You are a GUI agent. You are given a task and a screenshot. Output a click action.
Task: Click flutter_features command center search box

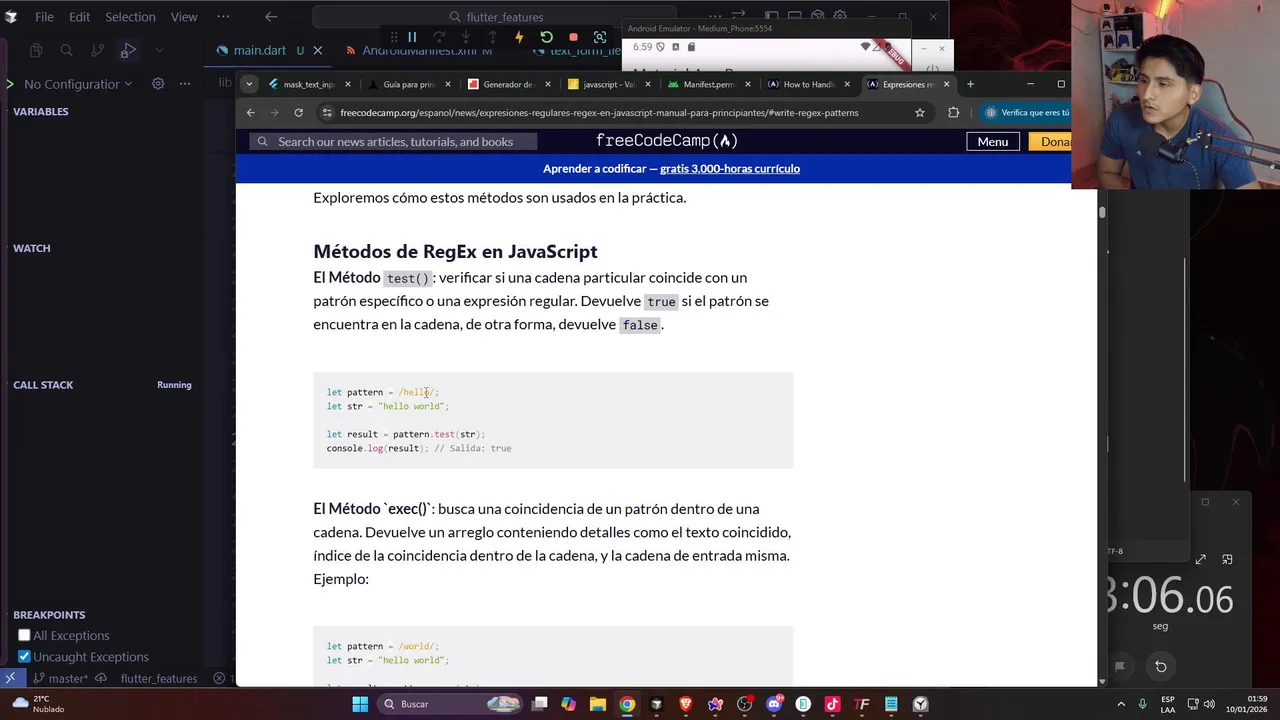click(x=496, y=17)
